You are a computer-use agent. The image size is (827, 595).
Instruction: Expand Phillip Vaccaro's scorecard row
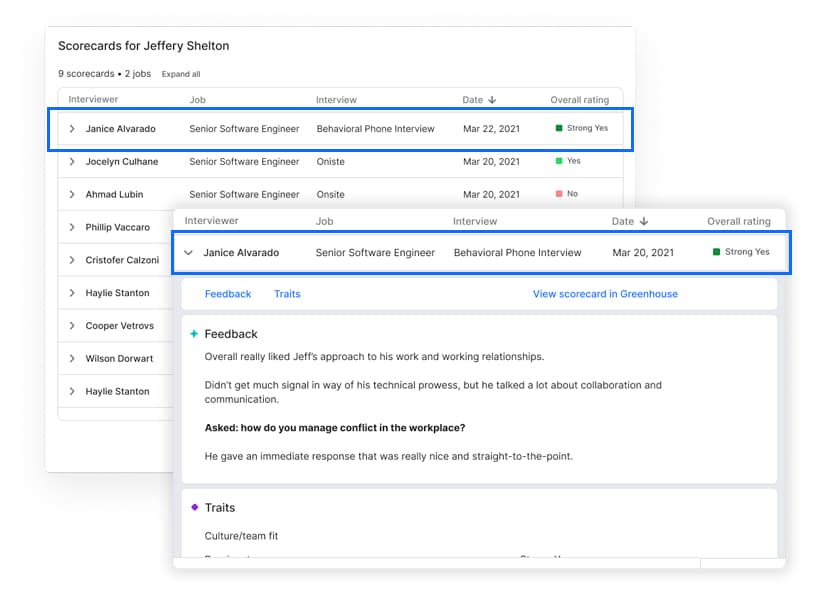(70, 227)
